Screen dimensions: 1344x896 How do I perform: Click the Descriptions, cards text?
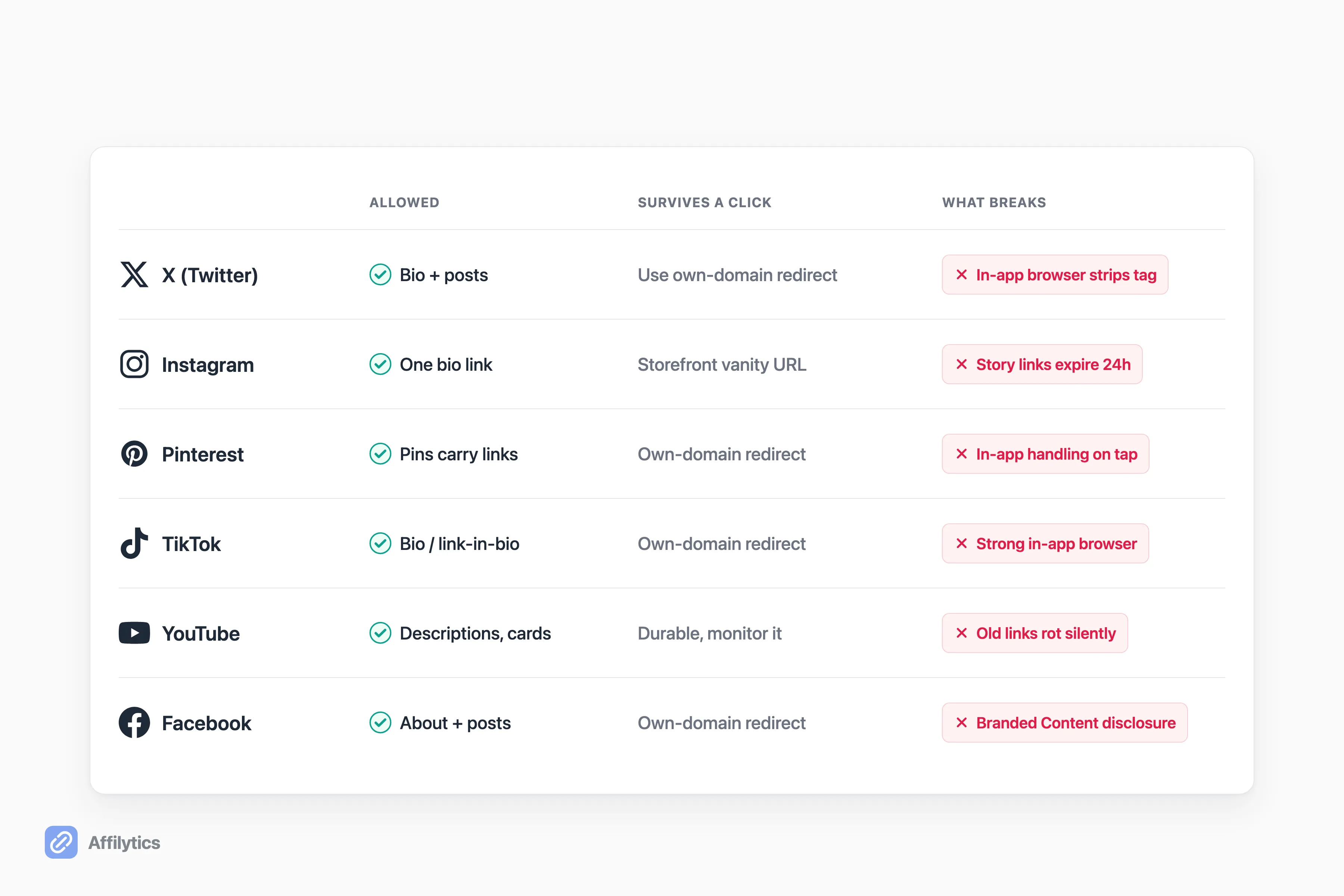[x=475, y=633]
